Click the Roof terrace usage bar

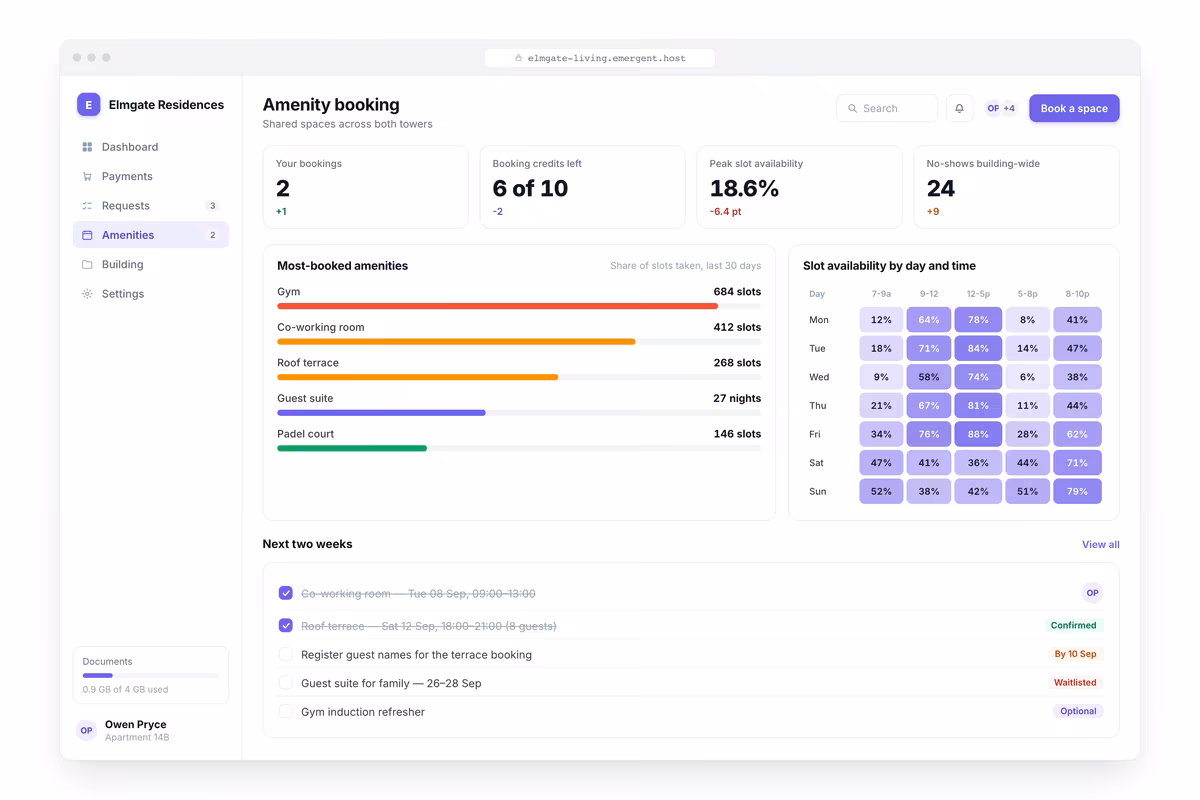coord(519,377)
